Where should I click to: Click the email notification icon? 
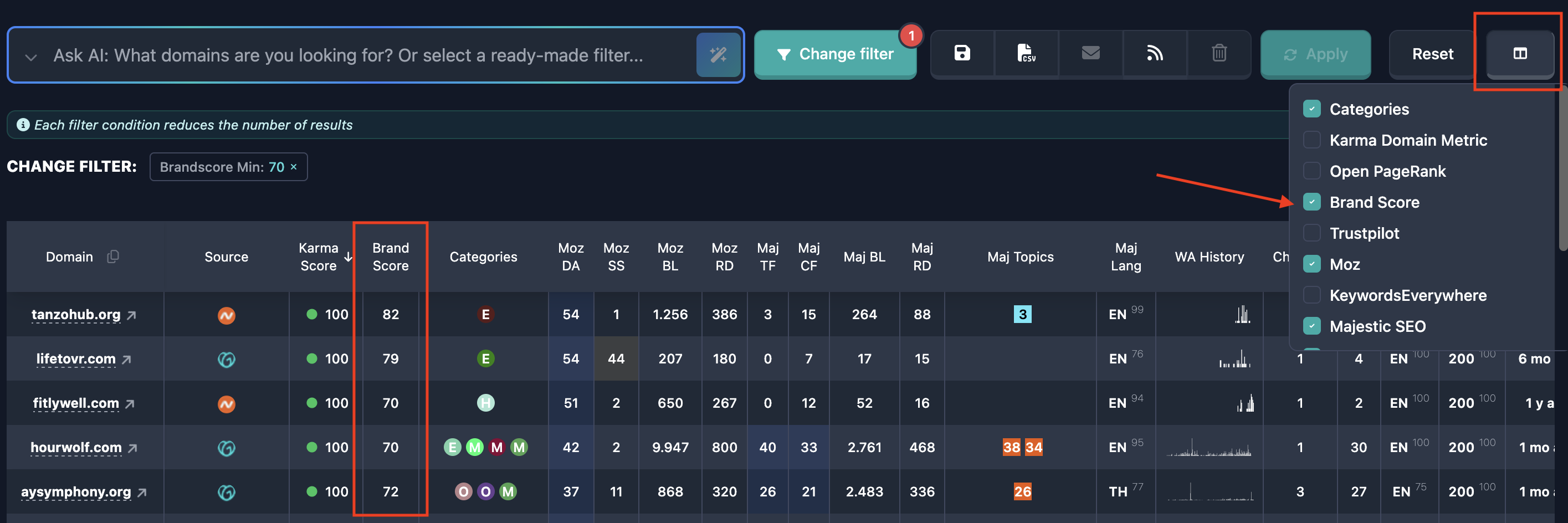click(x=1090, y=54)
